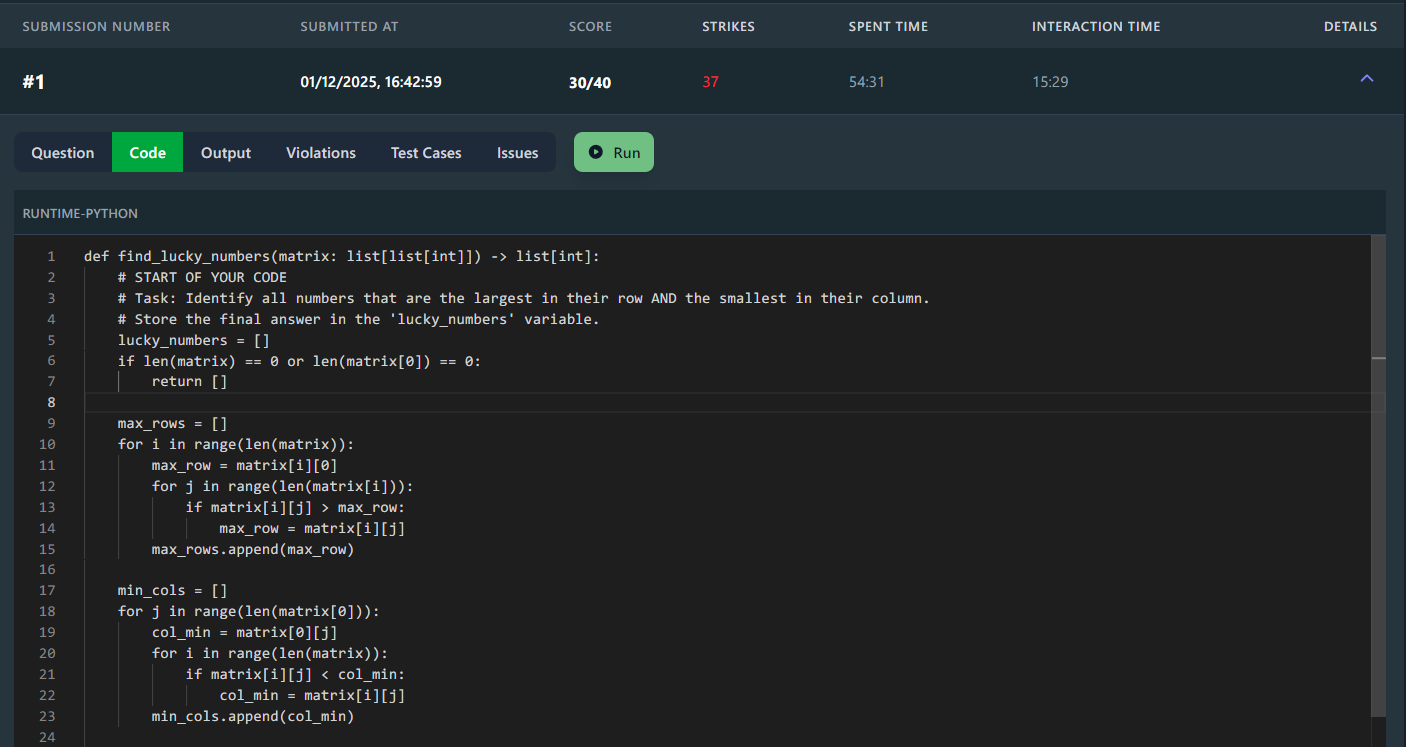Select submission number #1
The image size is (1406, 747).
[x=33, y=82]
